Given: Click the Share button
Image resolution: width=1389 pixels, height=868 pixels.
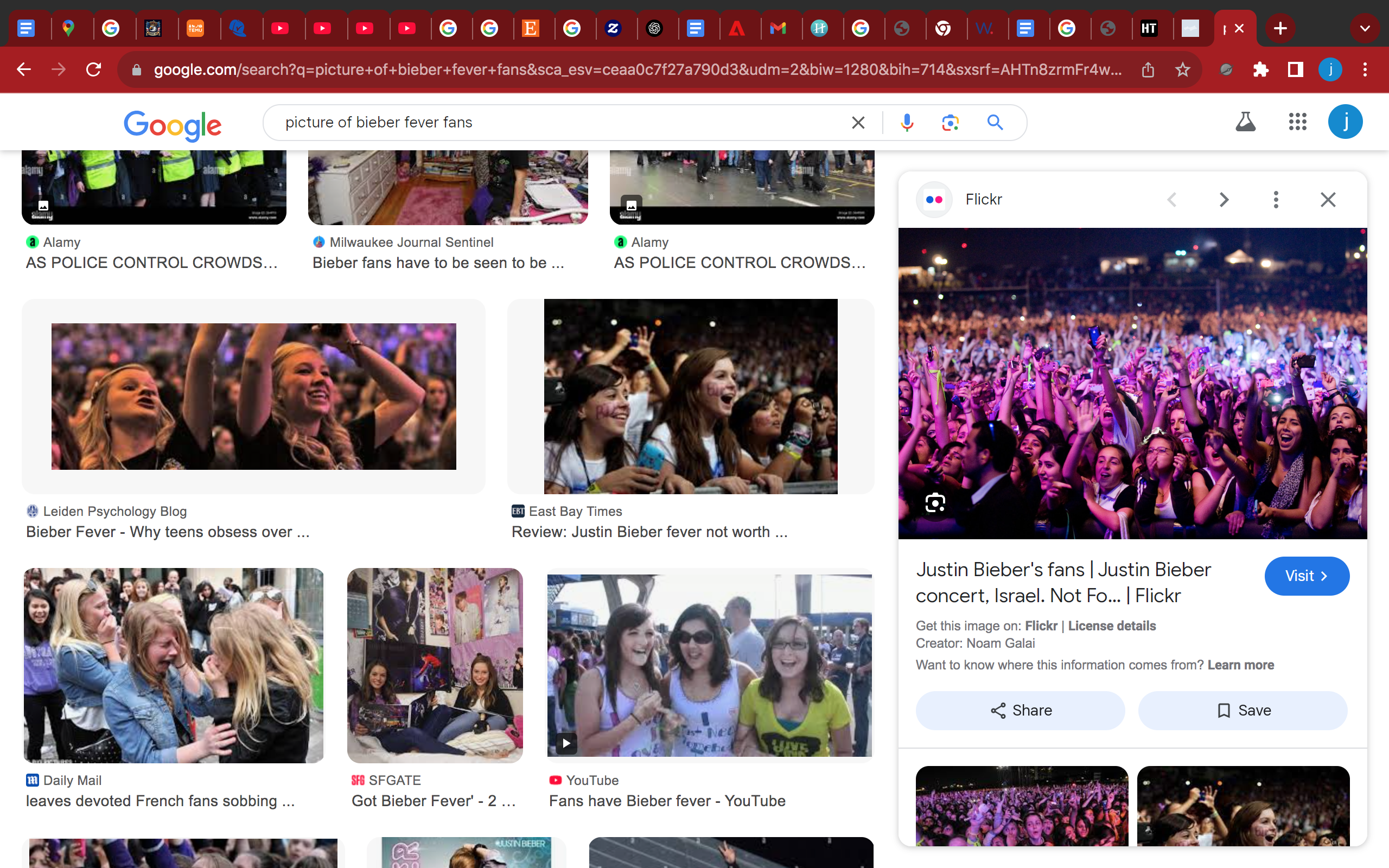Looking at the screenshot, I should point(1020,710).
